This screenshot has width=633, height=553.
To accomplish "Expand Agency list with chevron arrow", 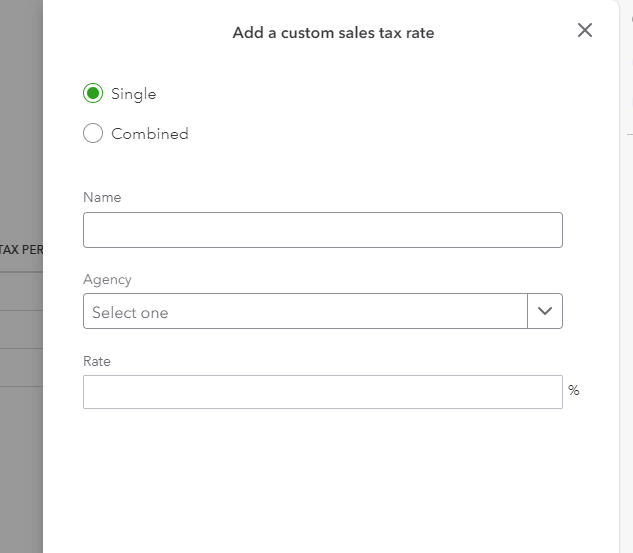I will [545, 311].
